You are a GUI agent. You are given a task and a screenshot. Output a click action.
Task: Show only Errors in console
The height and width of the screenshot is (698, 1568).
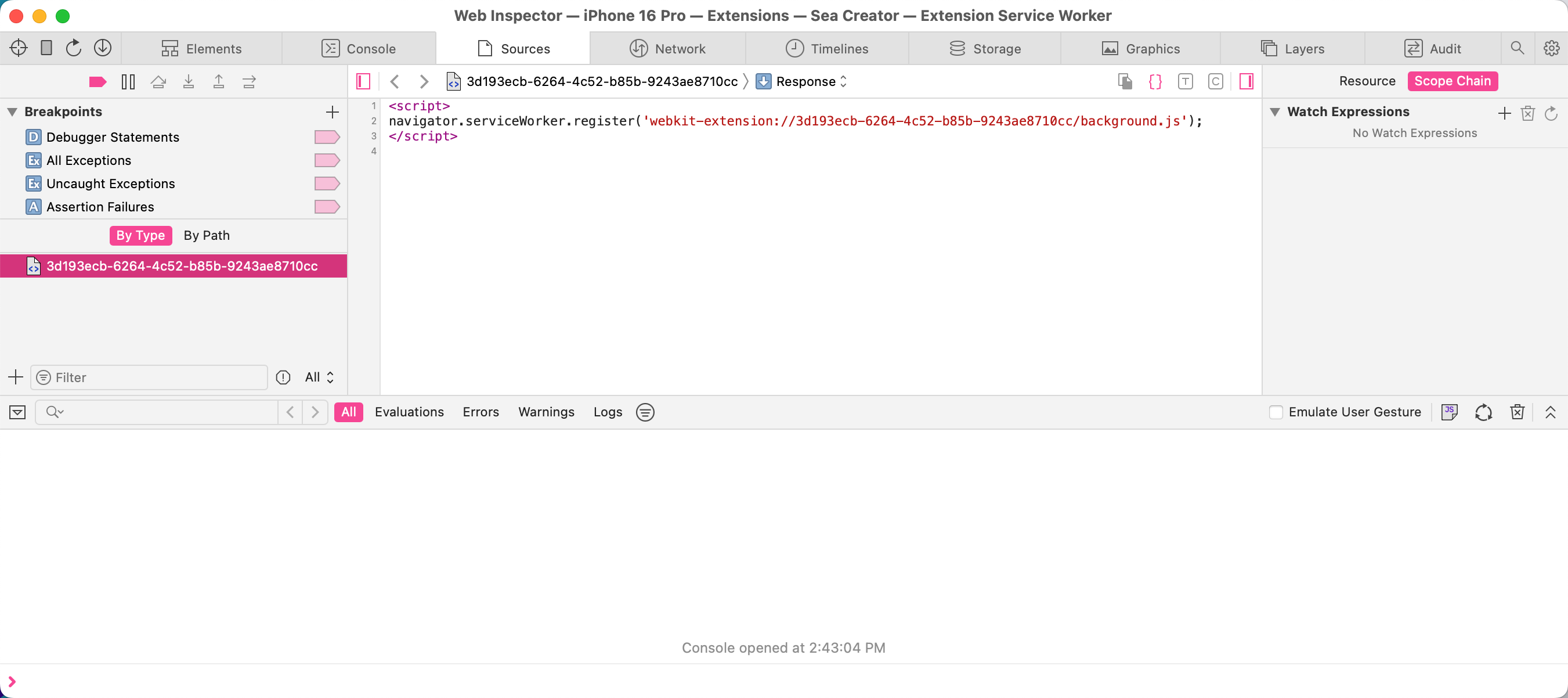click(480, 412)
